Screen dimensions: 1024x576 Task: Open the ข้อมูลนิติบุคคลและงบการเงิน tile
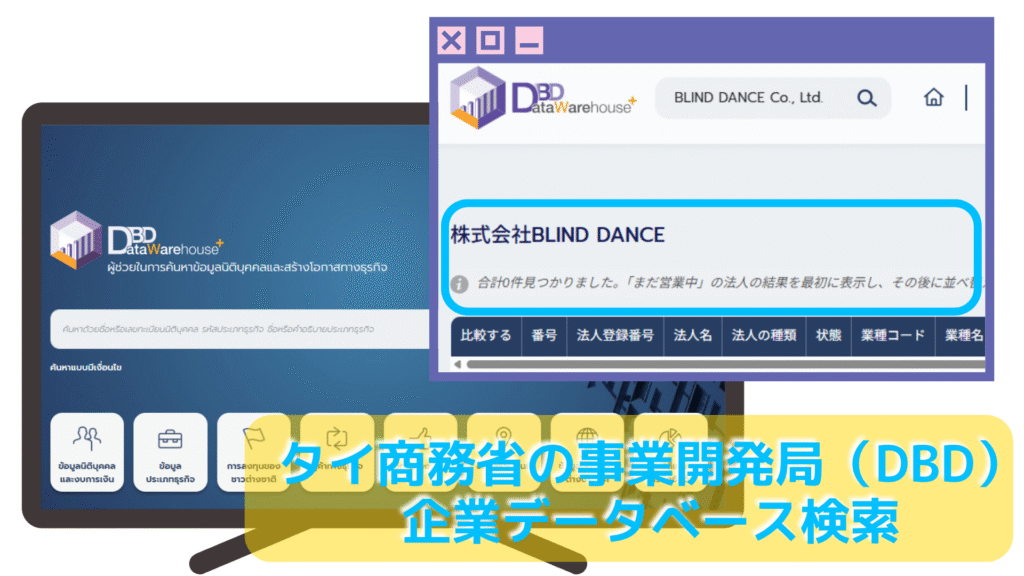click(87, 453)
